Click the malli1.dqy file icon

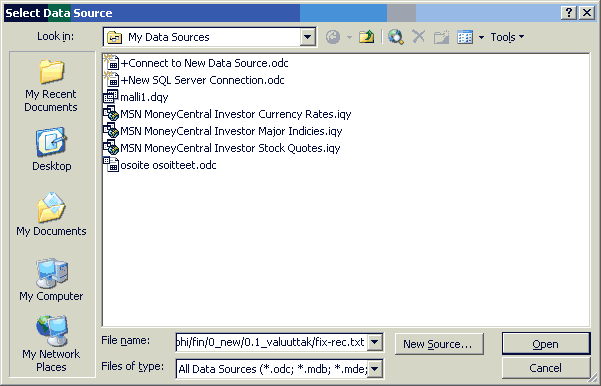coord(111,97)
